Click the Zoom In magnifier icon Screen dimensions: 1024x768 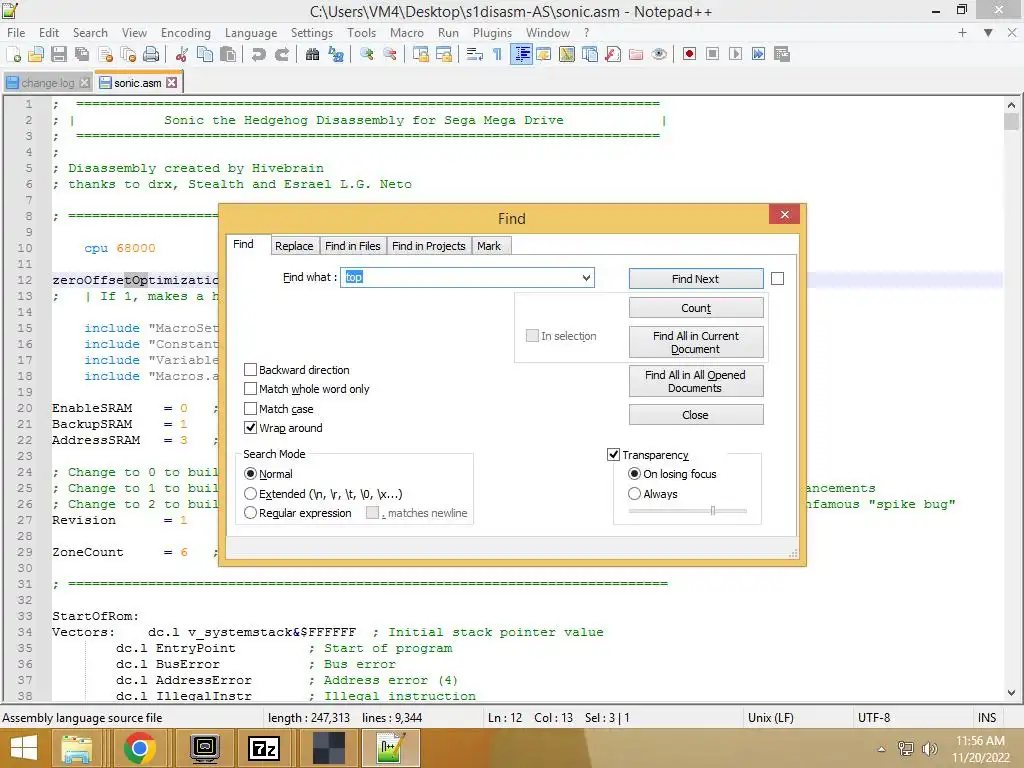point(366,54)
